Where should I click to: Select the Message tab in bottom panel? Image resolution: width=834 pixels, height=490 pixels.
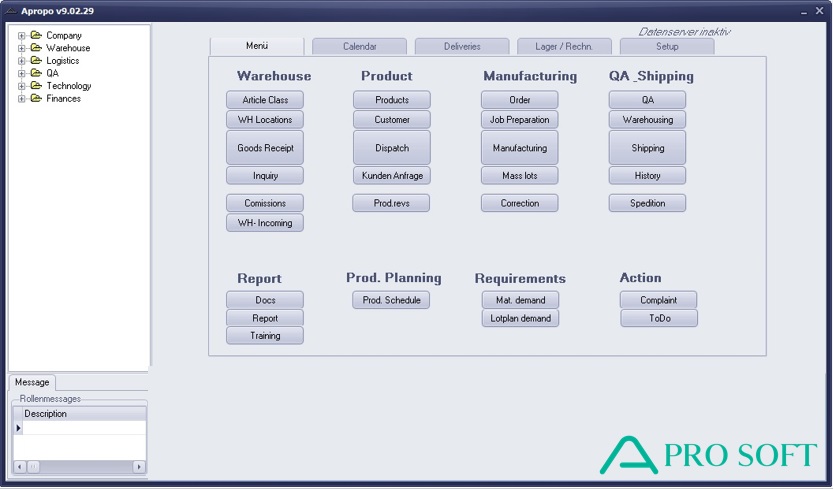(x=32, y=382)
